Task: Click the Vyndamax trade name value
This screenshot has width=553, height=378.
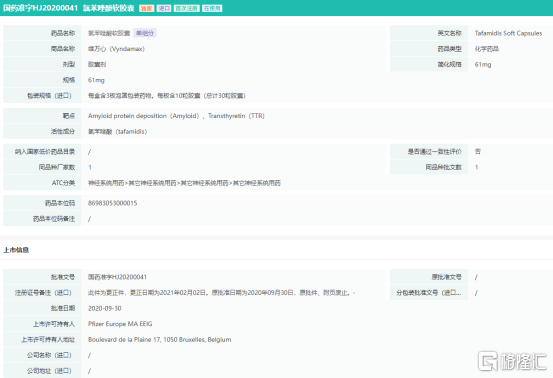Action: pyautogui.click(x=116, y=49)
